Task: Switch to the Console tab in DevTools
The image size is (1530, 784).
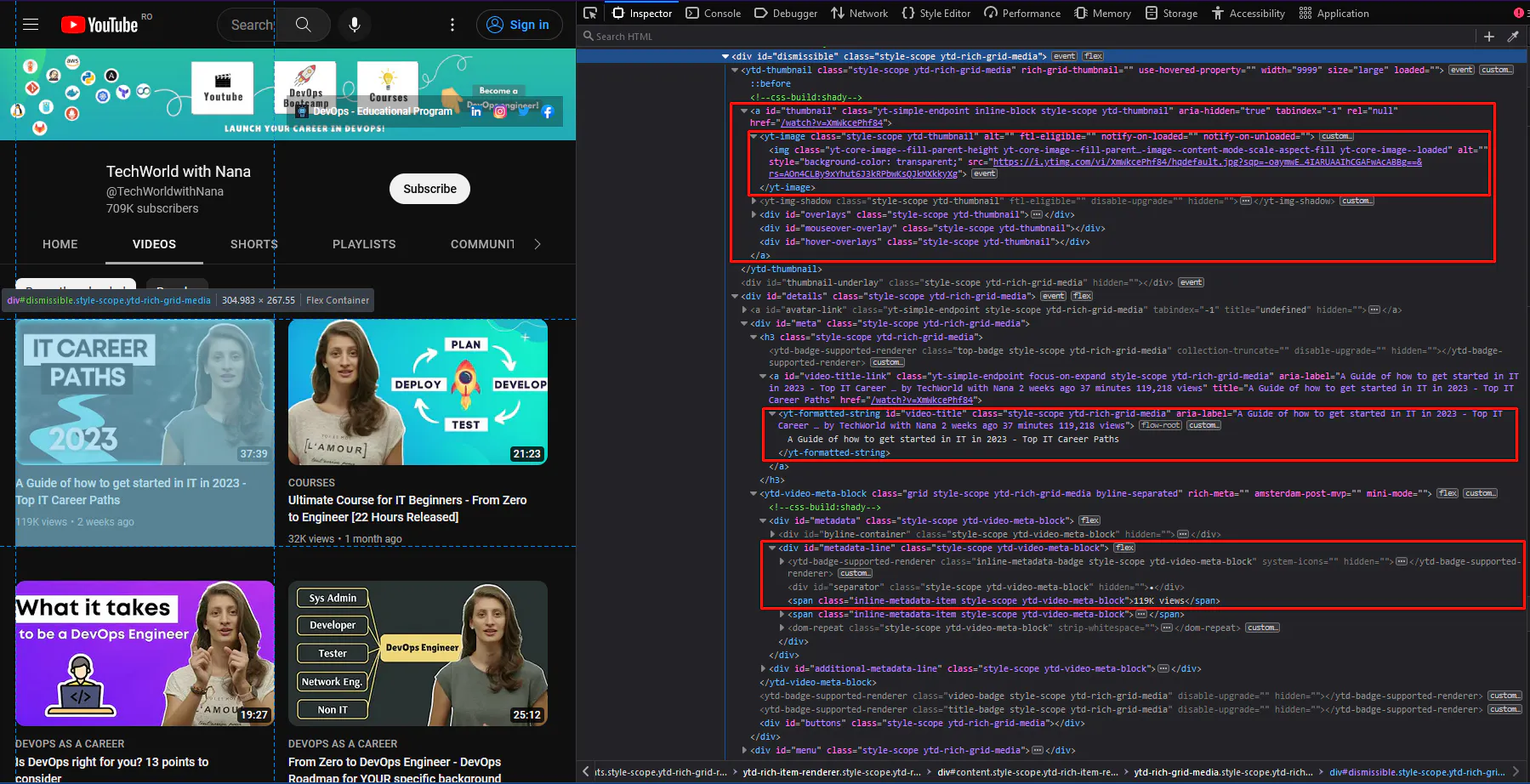Action: (x=714, y=13)
